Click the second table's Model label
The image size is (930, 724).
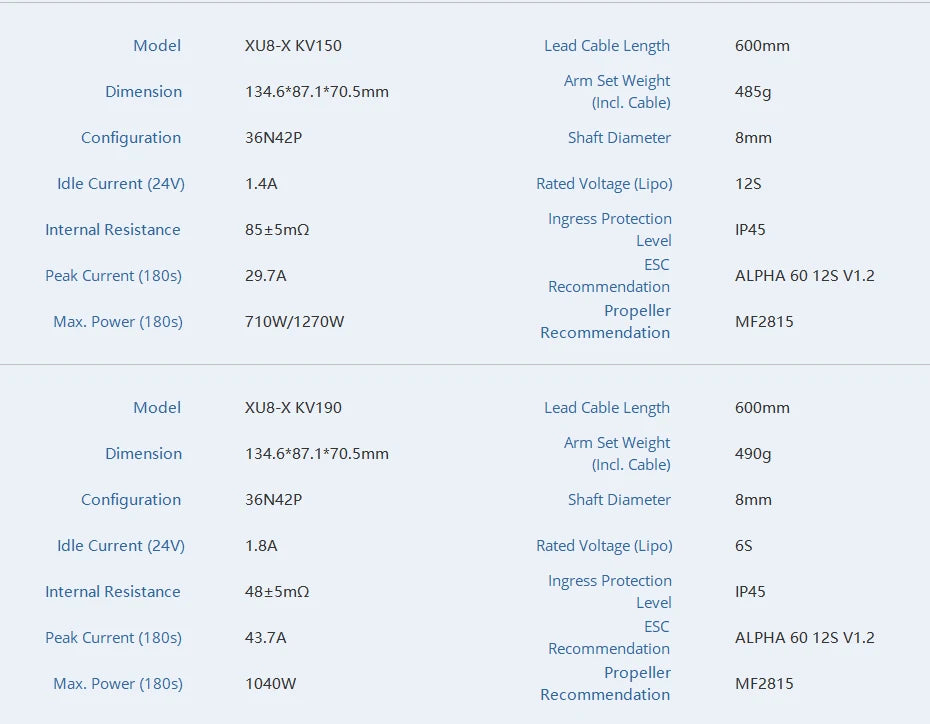point(157,408)
